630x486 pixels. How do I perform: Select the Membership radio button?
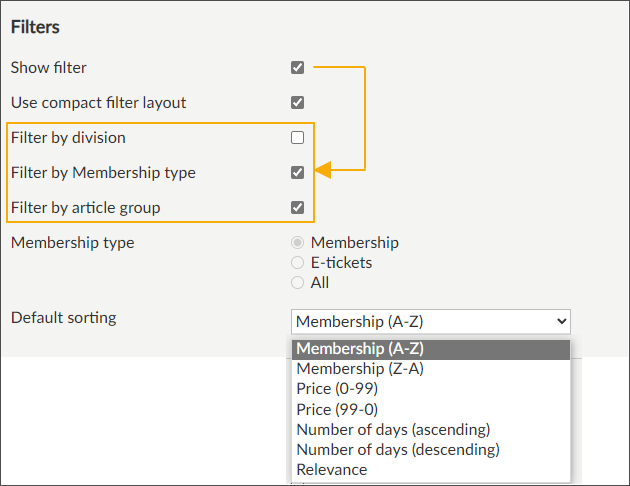pos(297,243)
